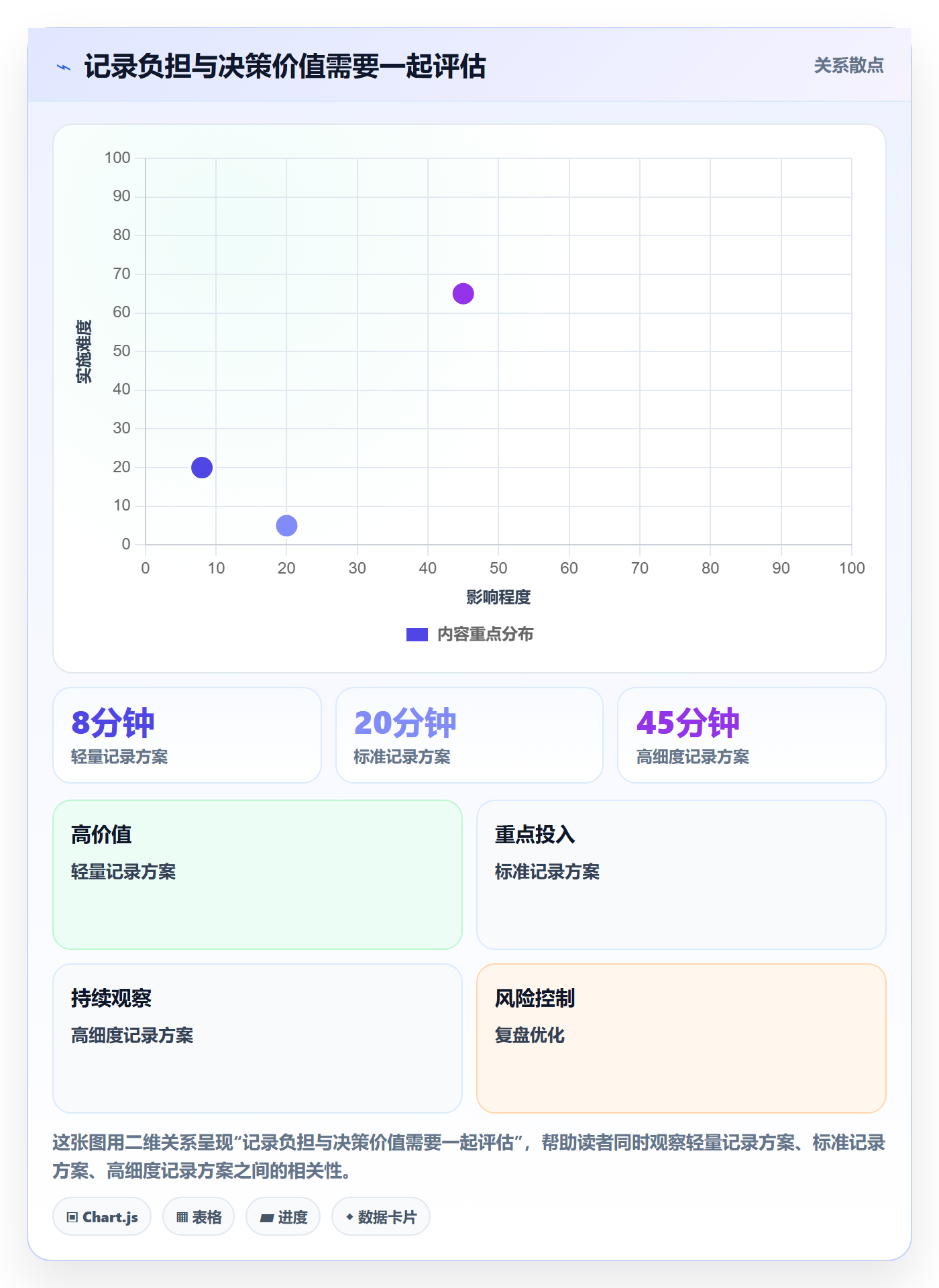Select the 8分钟 轻量记录方案 stat card
The image size is (939, 1288).
click(187, 735)
